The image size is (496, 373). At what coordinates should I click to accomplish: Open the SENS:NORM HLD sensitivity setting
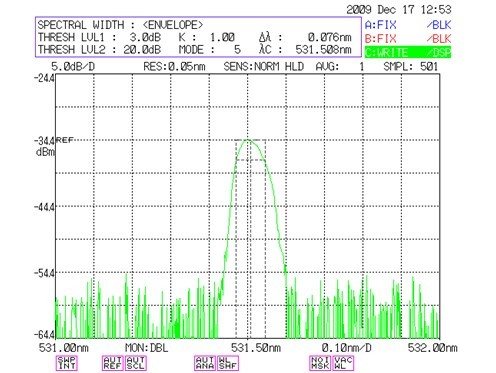point(263,67)
